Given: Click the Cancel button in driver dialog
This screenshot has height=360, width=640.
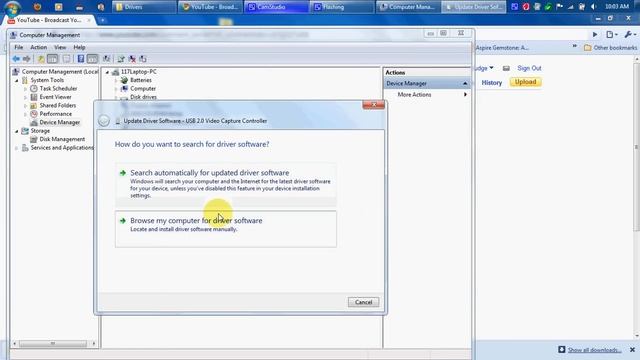Looking at the screenshot, I should (363, 302).
